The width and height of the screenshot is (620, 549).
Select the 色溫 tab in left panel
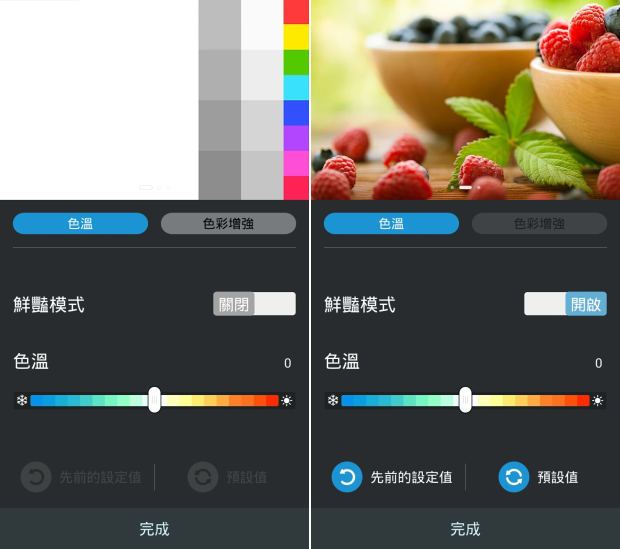tap(80, 223)
